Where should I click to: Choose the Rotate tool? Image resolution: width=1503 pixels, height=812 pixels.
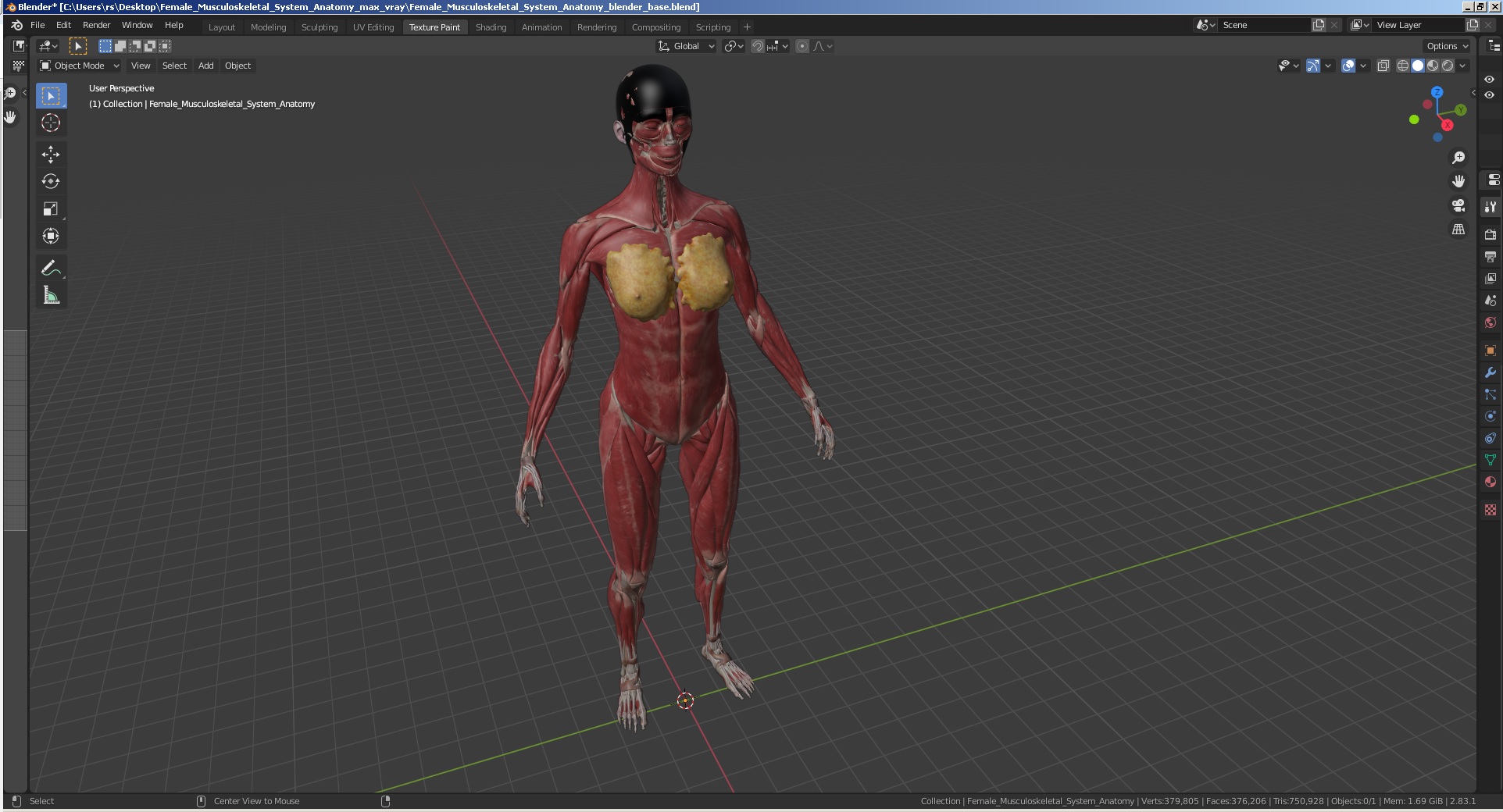[x=51, y=181]
